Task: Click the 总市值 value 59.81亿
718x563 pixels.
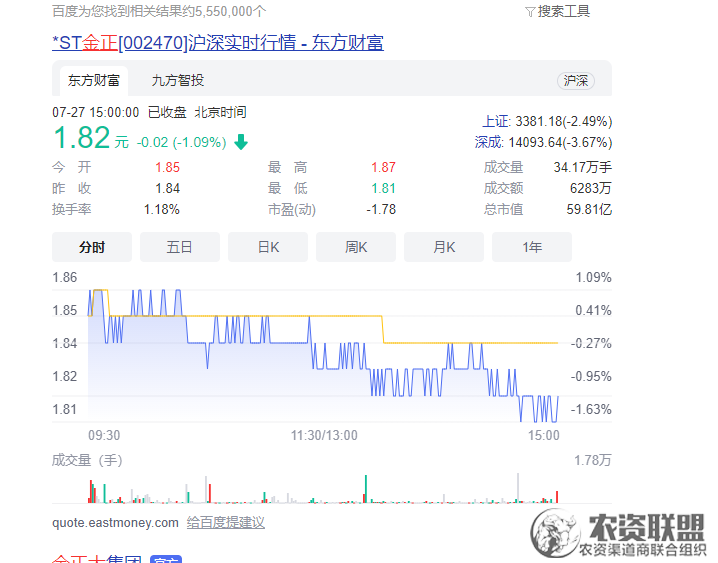Action: coord(589,210)
